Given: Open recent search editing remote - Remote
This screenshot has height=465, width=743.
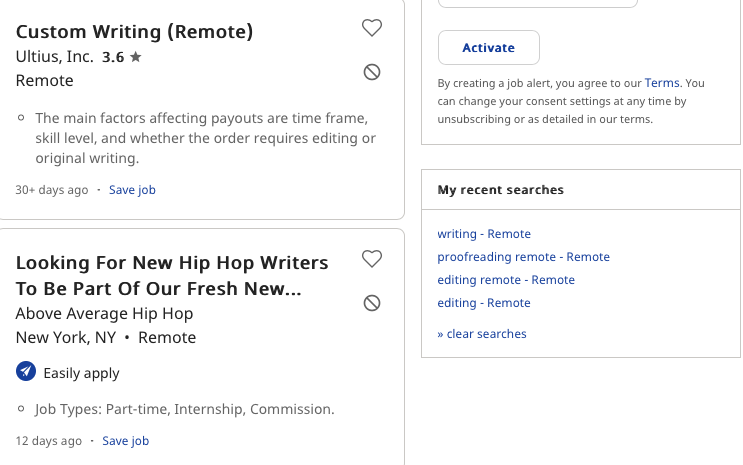Looking at the screenshot, I should 506,280.
